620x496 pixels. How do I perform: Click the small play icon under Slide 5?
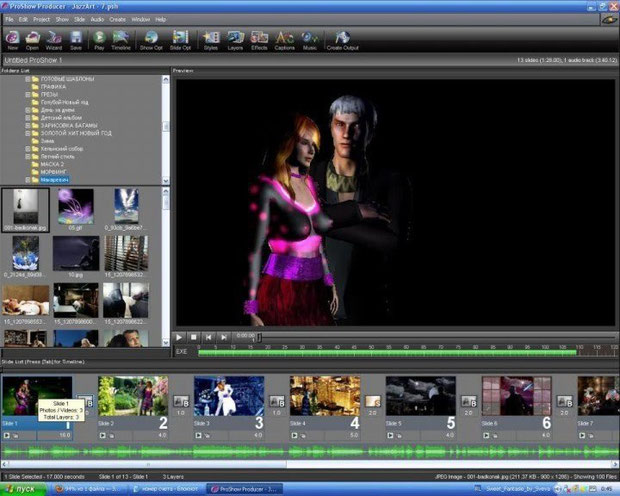click(390, 435)
